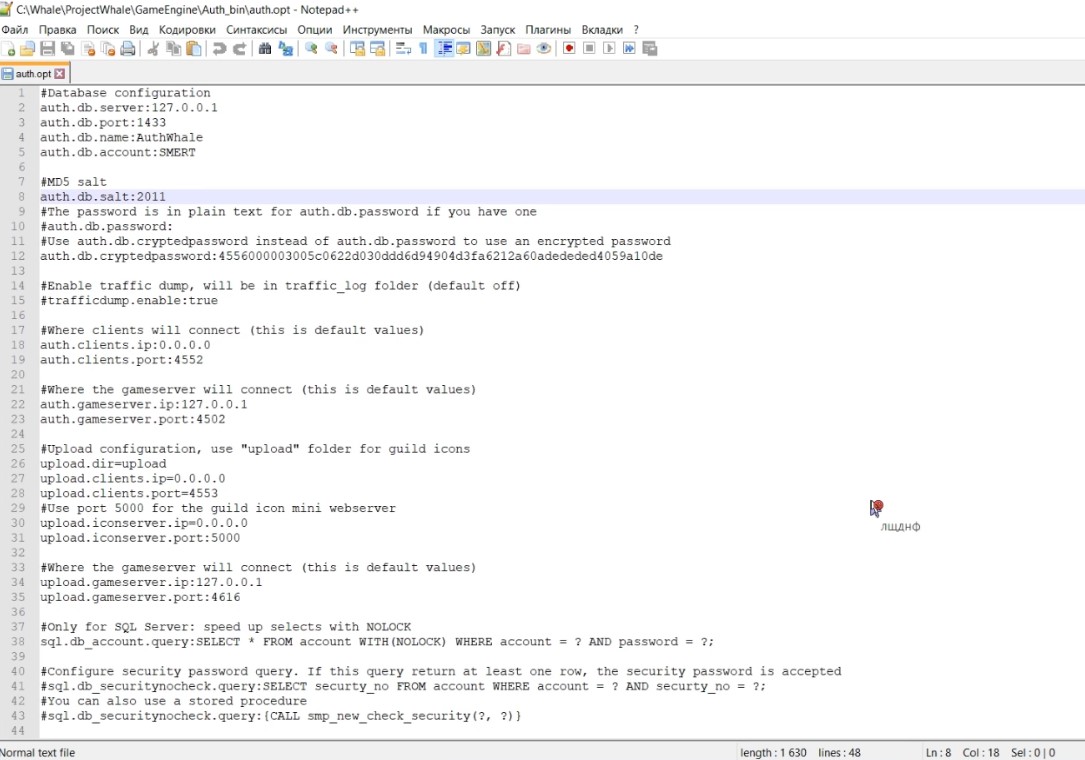Click the Close document toolbar icon
1085x760 pixels.
pos(88,48)
